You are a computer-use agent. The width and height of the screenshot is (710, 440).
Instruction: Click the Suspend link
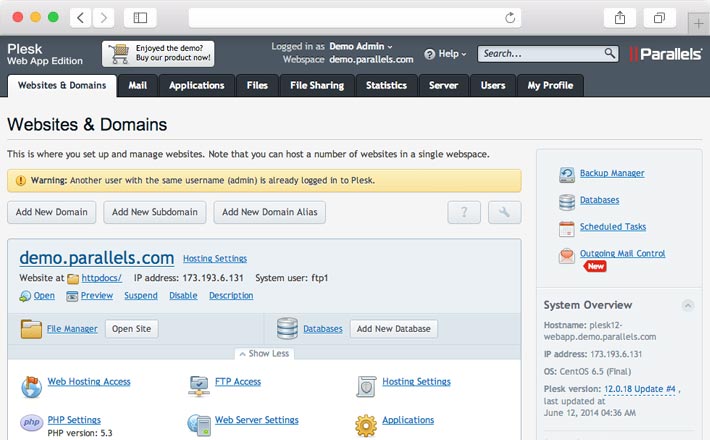141,296
